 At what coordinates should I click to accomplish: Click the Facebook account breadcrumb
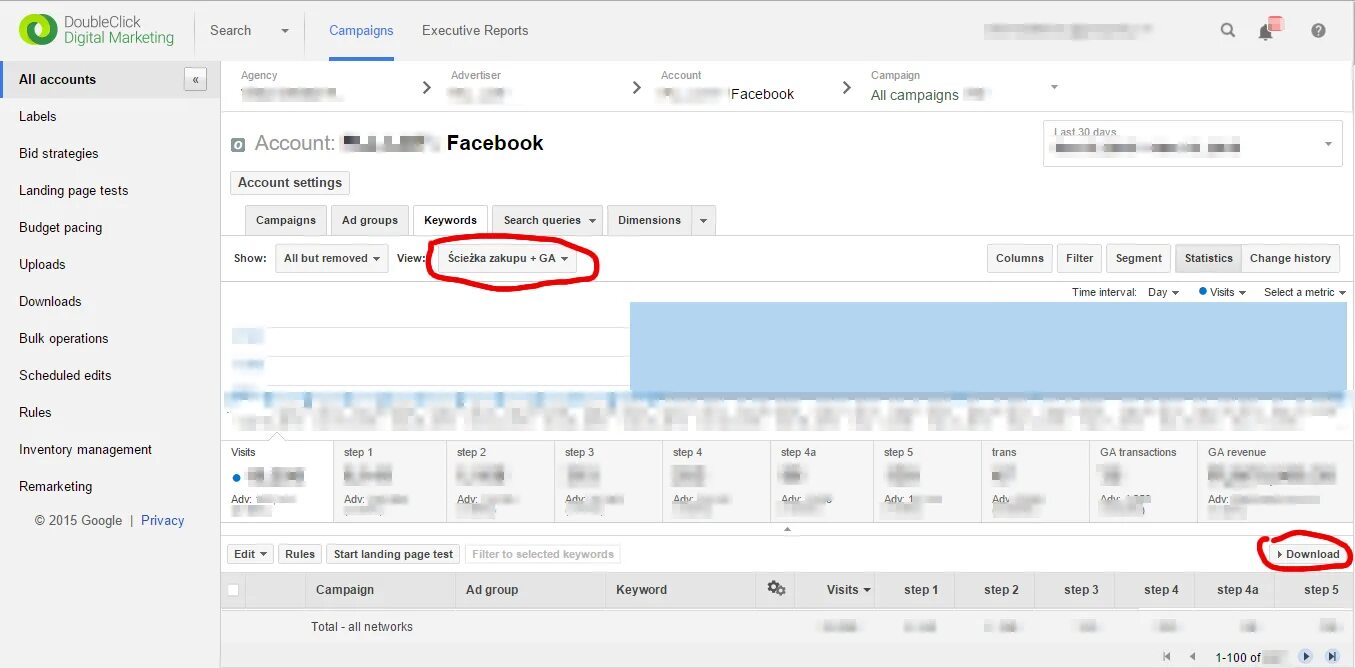click(x=762, y=94)
